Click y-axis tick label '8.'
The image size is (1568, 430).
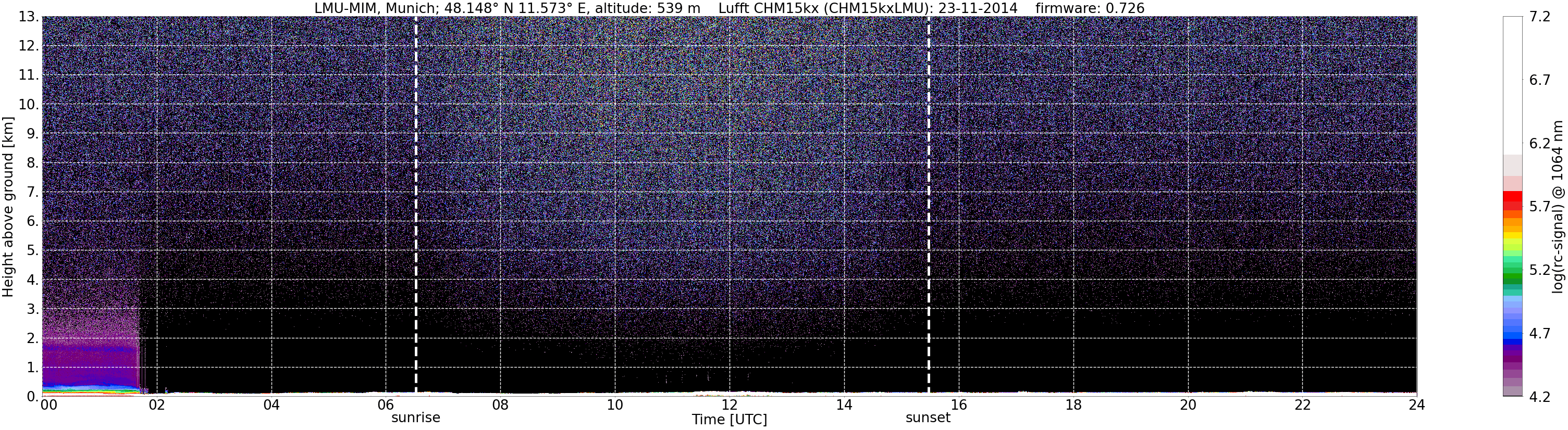(x=32, y=163)
